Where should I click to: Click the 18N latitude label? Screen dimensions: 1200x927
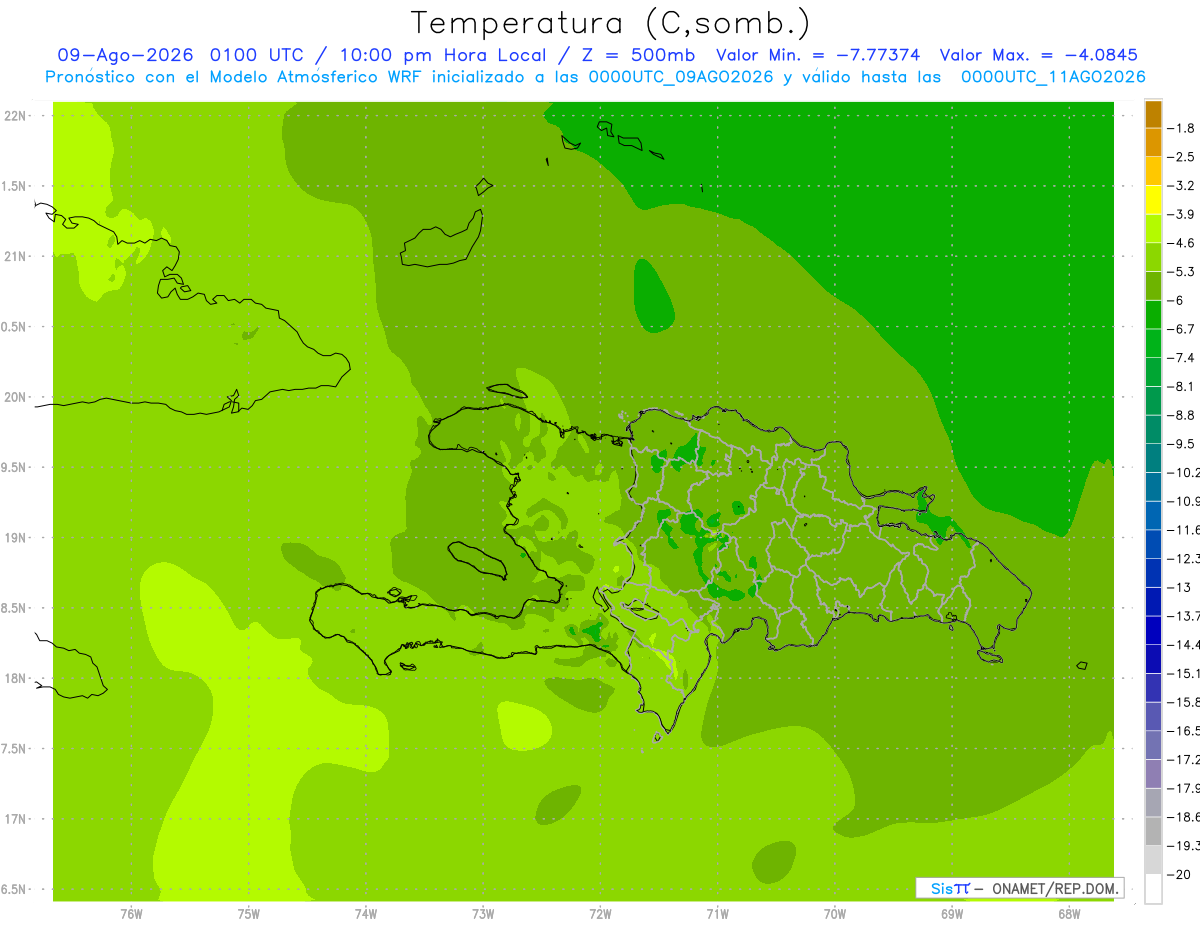pyautogui.click(x=17, y=679)
